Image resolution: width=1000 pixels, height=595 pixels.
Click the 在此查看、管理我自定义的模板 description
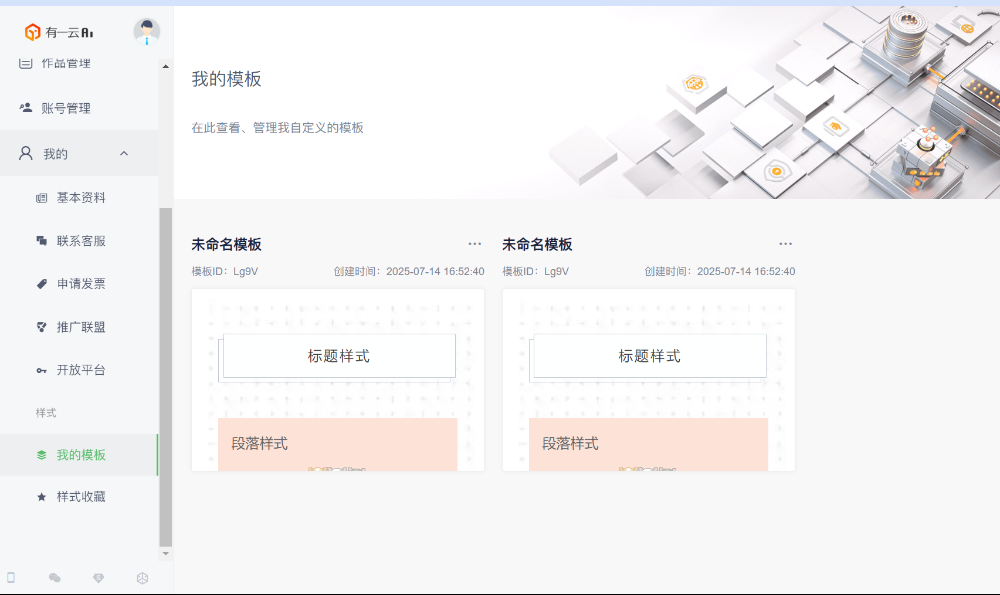point(277,128)
